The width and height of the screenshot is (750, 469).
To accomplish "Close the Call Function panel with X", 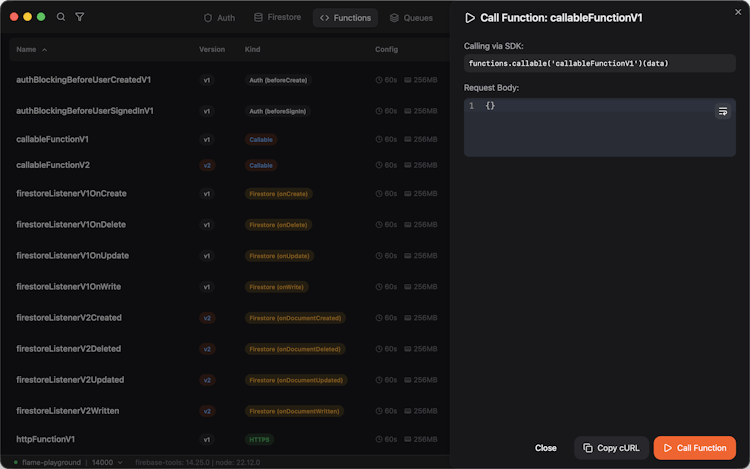I will pyautogui.click(x=737, y=10).
